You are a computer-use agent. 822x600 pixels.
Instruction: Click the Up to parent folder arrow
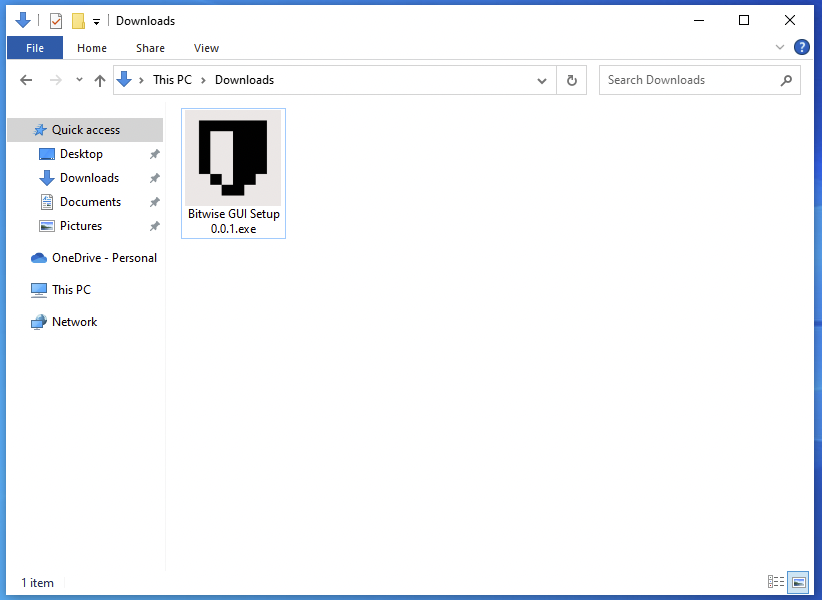point(99,80)
